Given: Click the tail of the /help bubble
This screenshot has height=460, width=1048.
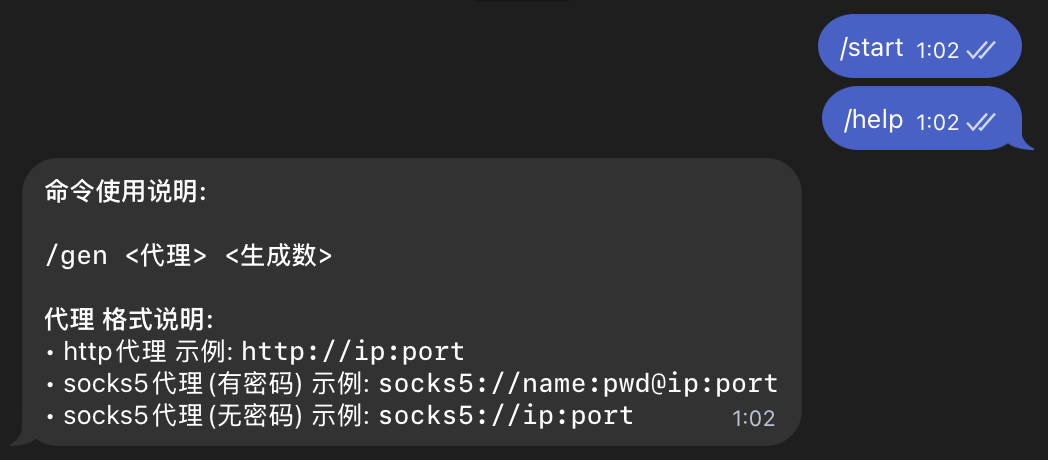Looking at the screenshot, I should tap(1019, 142).
